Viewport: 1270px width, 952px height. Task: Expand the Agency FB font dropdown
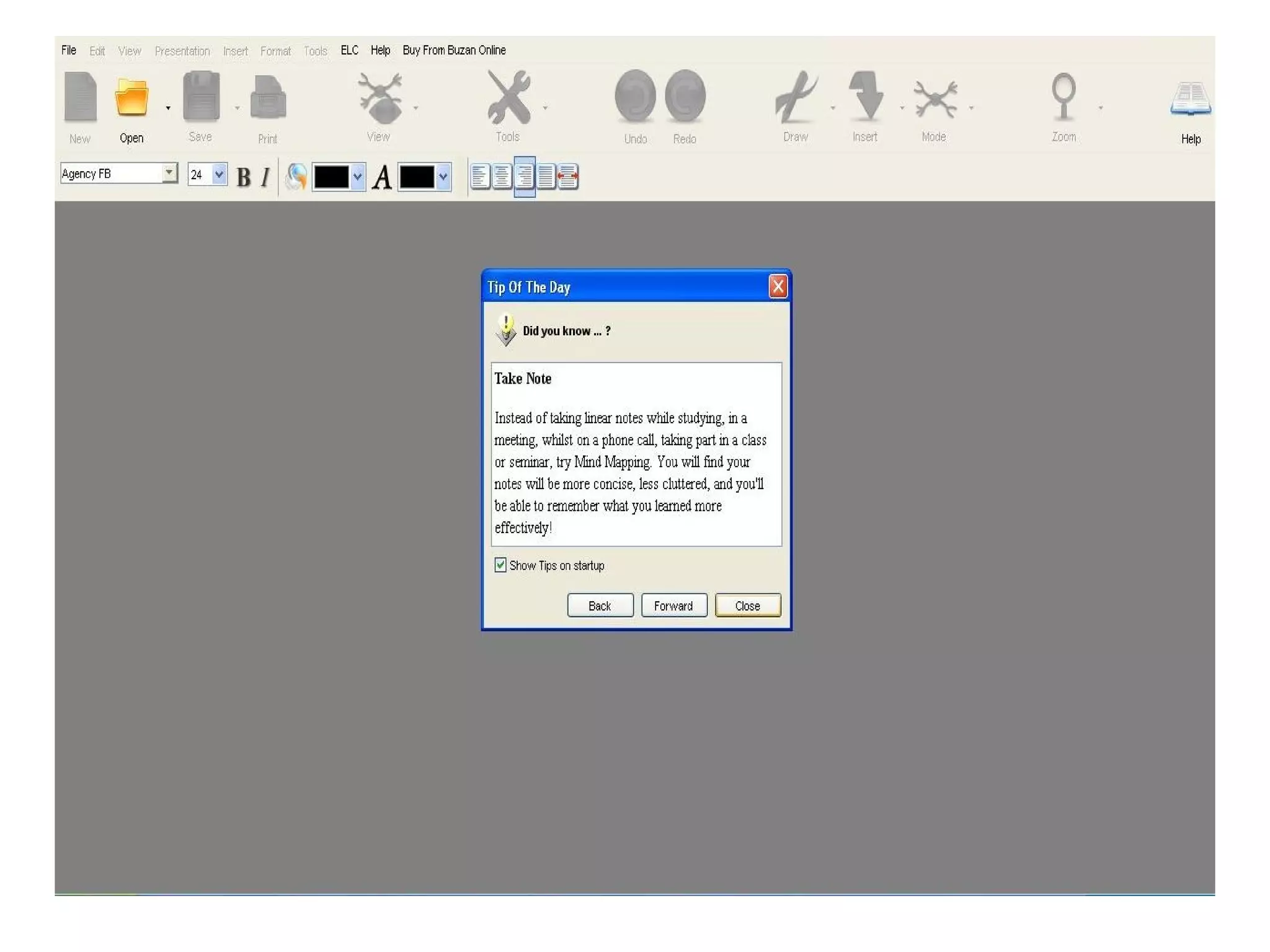click(169, 173)
